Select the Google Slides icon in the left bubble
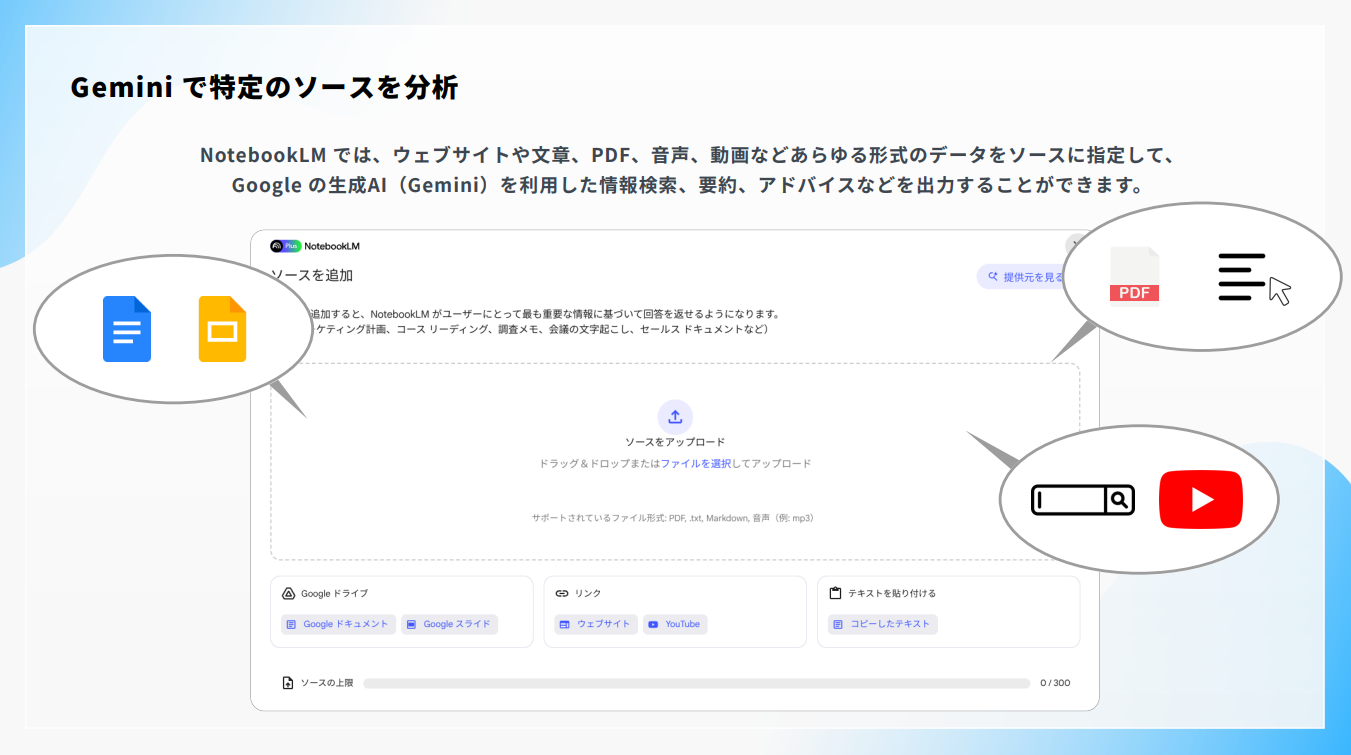Image resolution: width=1351 pixels, height=755 pixels. click(x=222, y=328)
